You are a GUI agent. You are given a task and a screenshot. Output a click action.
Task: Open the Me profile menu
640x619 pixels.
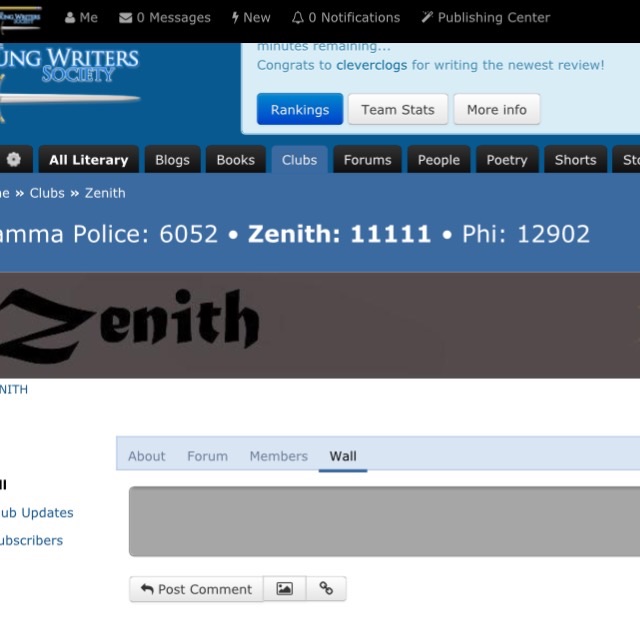click(81, 18)
